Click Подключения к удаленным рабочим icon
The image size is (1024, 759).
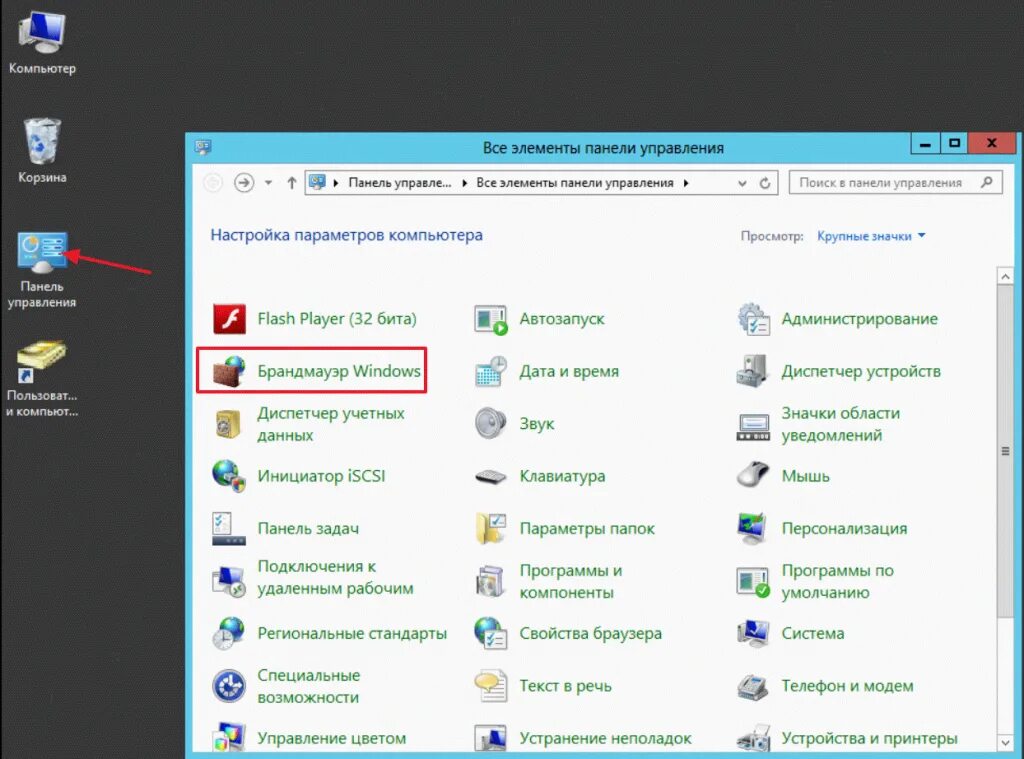[229, 580]
